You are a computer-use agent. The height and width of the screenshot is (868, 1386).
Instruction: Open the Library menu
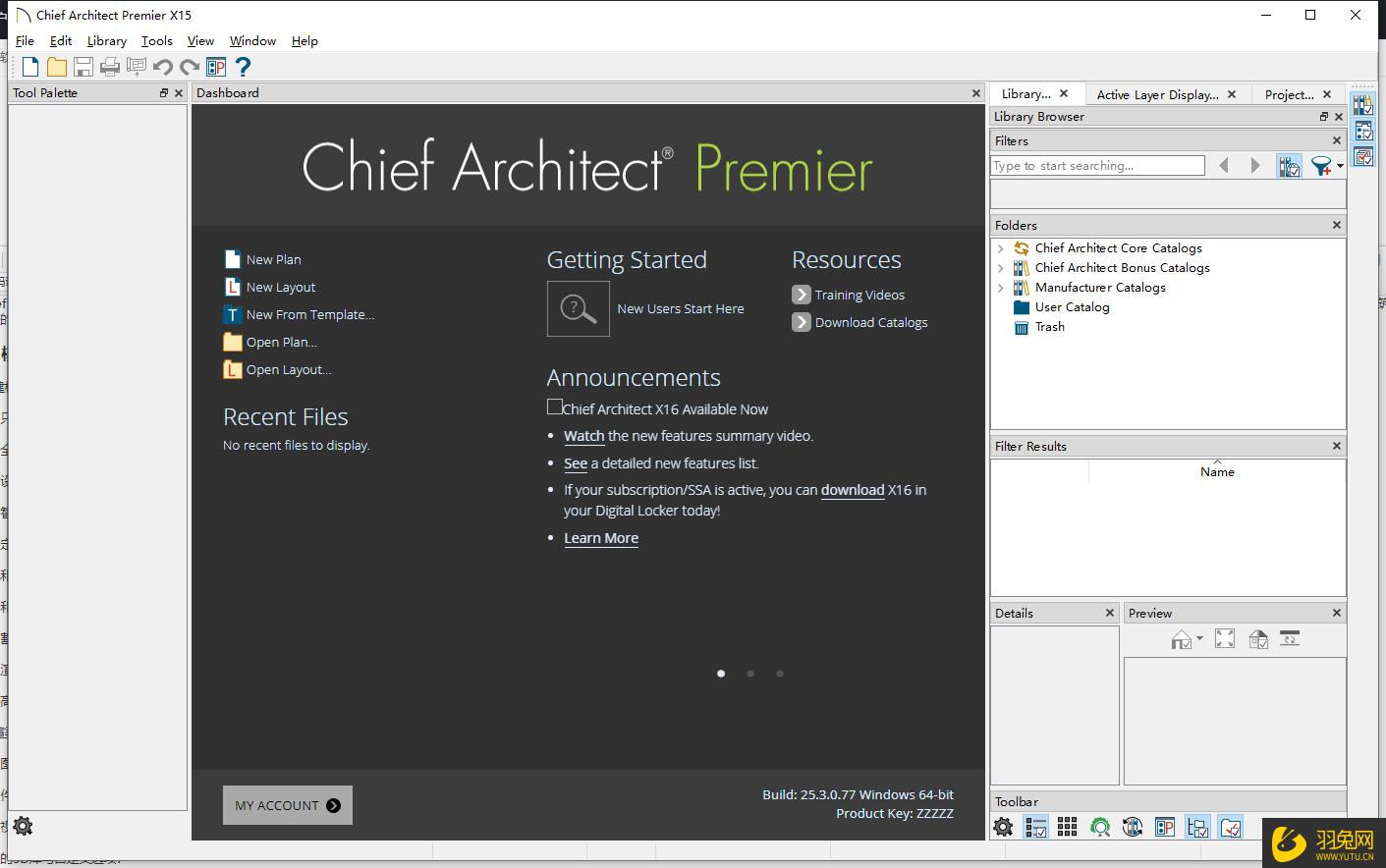click(107, 41)
